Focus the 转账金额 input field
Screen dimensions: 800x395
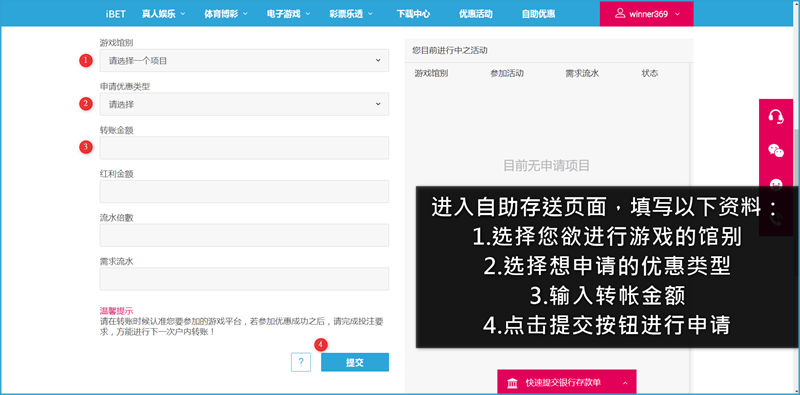pyautogui.click(x=244, y=148)
